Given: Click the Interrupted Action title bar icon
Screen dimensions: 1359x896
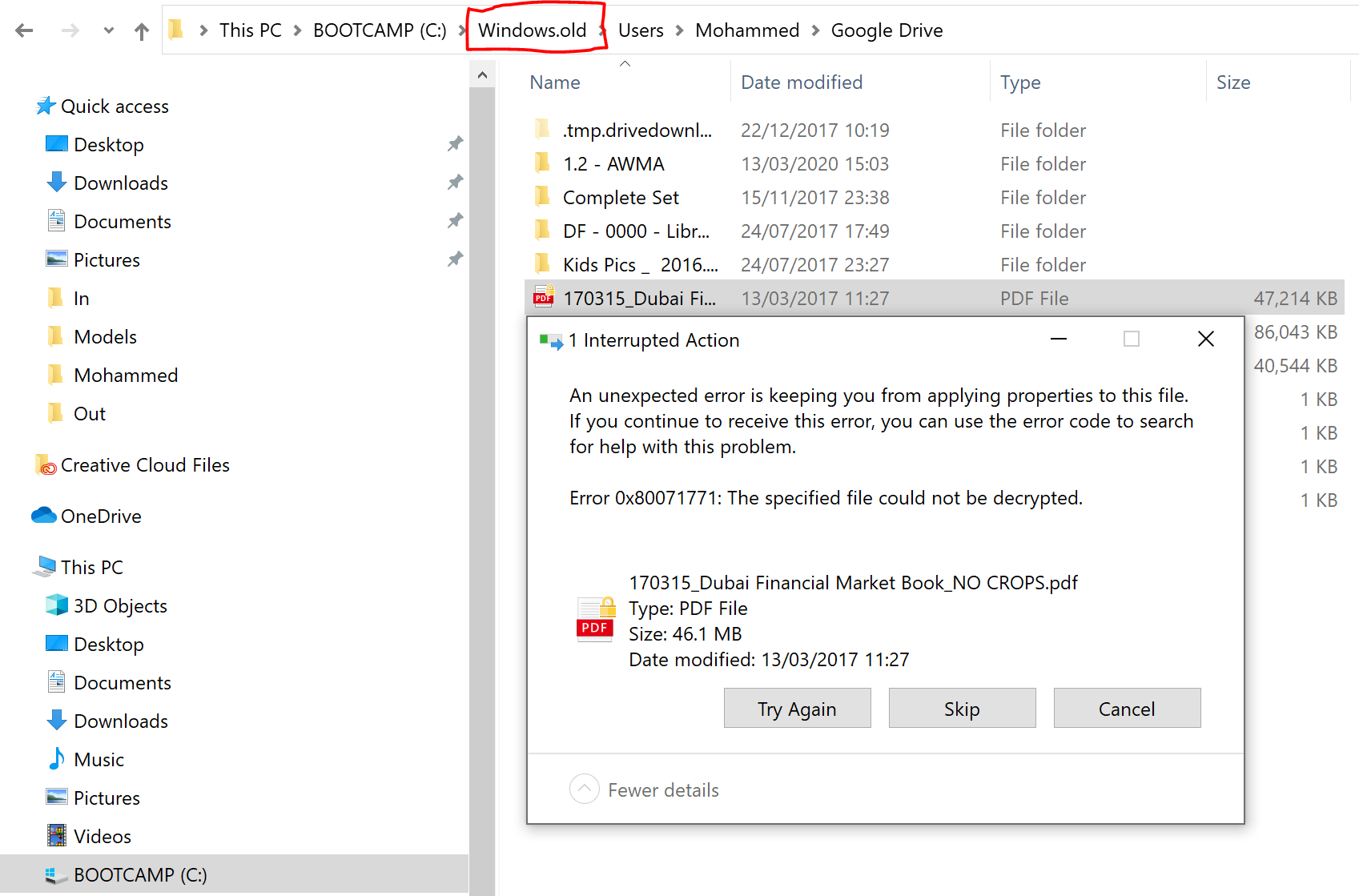Looking at the screenshot, I should [x=551, y=341].
